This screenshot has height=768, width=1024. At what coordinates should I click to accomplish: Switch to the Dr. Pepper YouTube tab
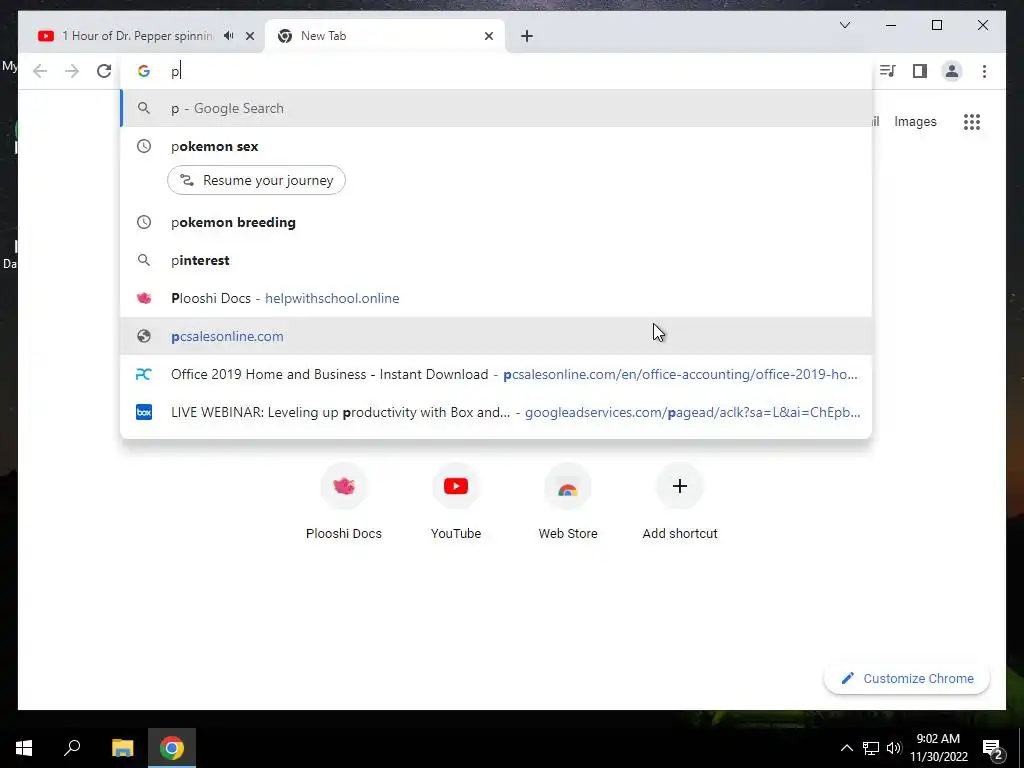point(137,36)
